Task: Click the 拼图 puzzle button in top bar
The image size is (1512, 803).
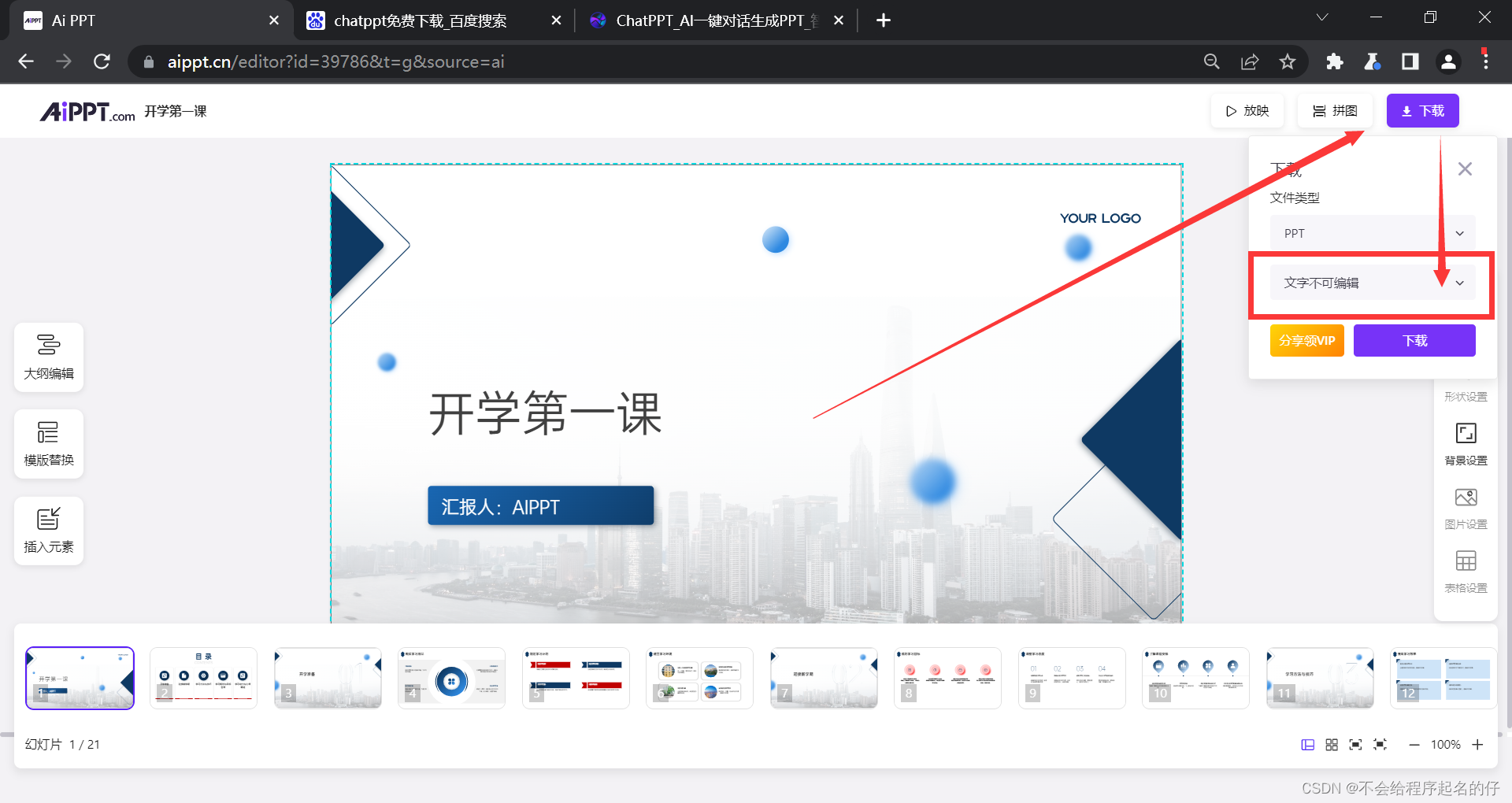Action: pos(1334,110)
